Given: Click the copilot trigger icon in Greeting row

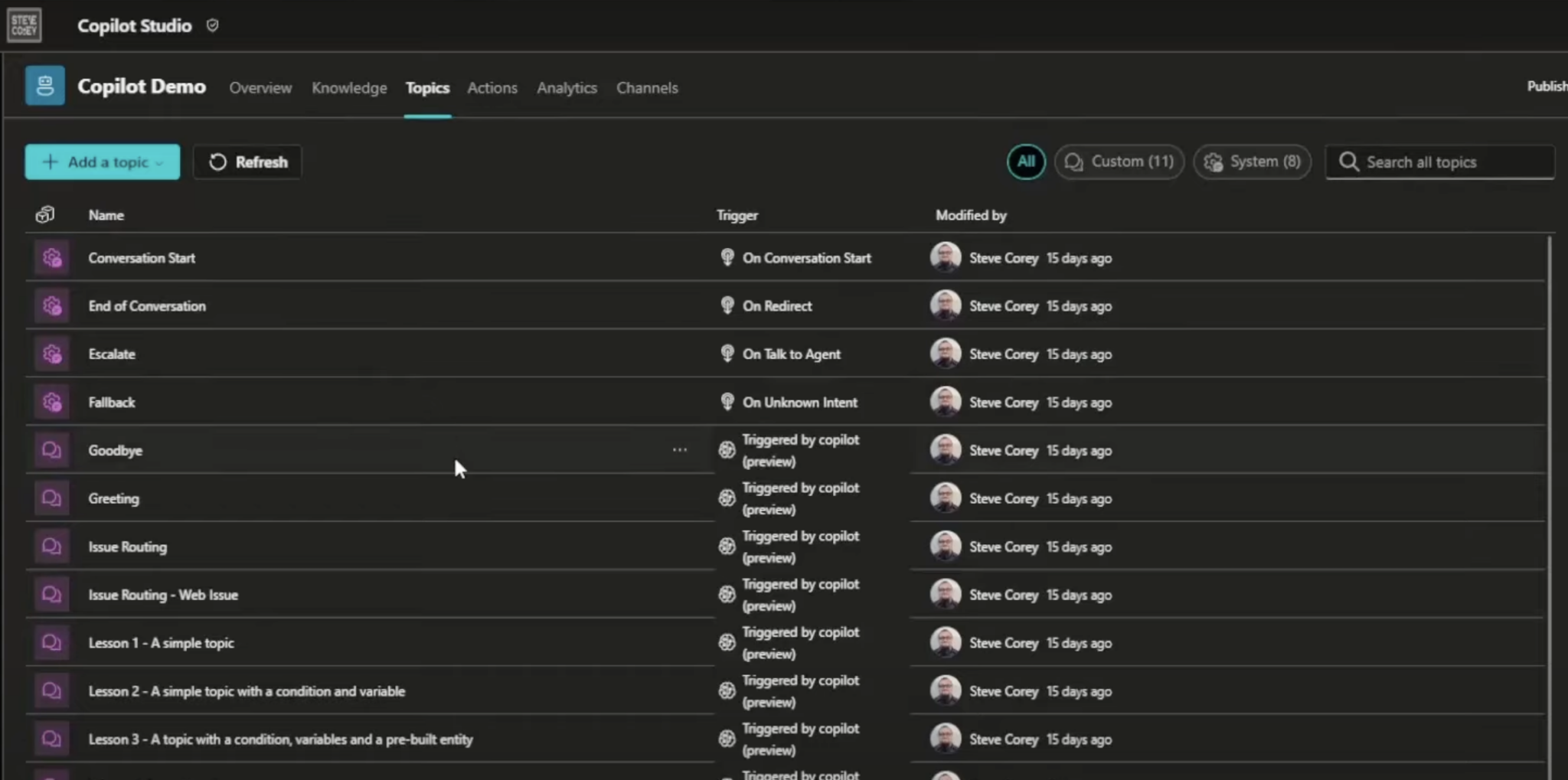Looking at the screenshot, I should [x=727, y=498].
